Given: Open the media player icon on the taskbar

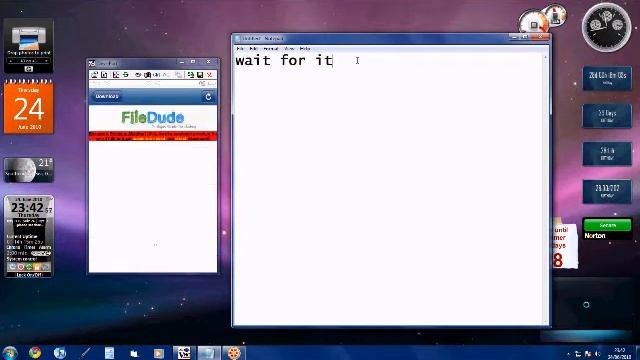Looking at the screenshot, I should (x=159, y=353).
